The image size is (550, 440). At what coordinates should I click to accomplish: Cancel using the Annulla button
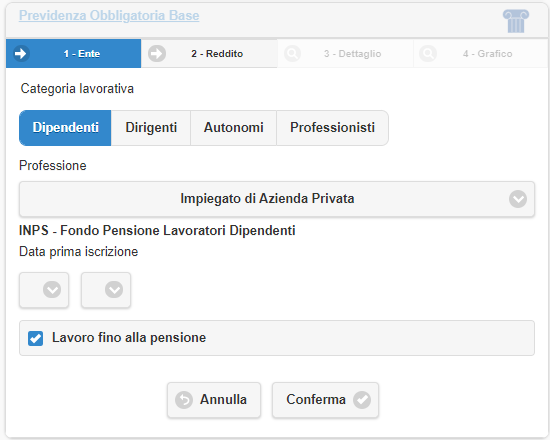pyautogui.click(x=214, y=400)
